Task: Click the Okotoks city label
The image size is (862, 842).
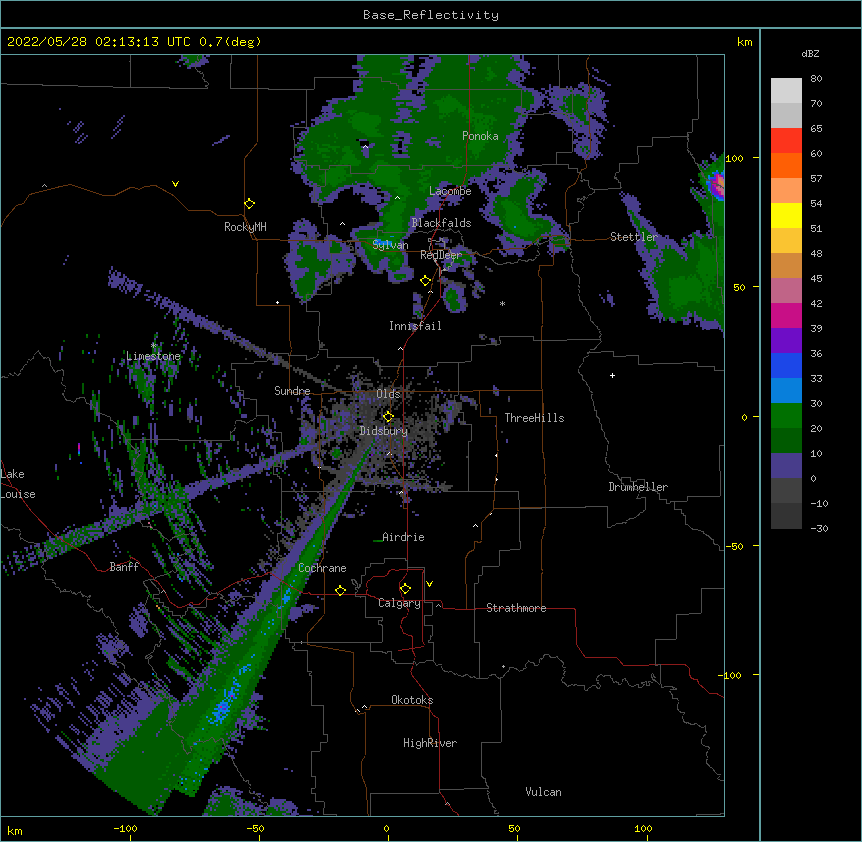Action: click(412, 700)
